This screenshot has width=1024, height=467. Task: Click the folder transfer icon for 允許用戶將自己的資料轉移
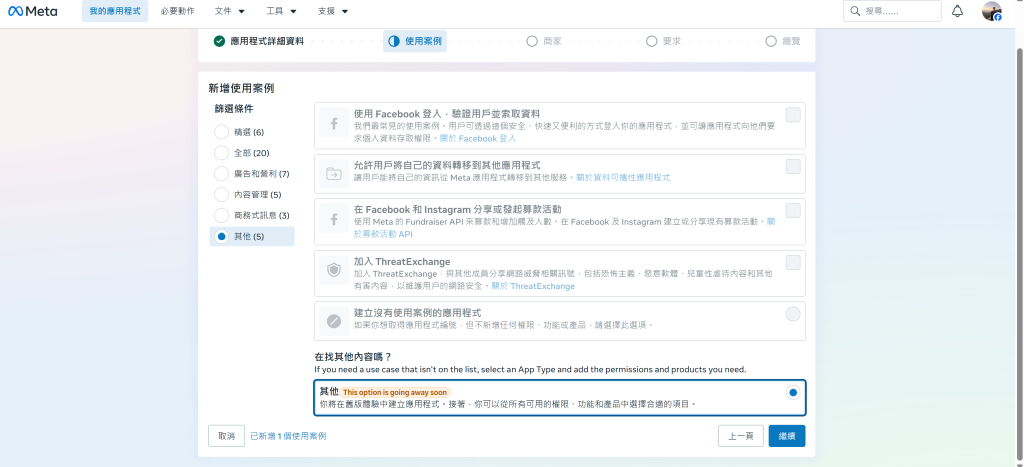pyautogui.click(x=334, y=174)
